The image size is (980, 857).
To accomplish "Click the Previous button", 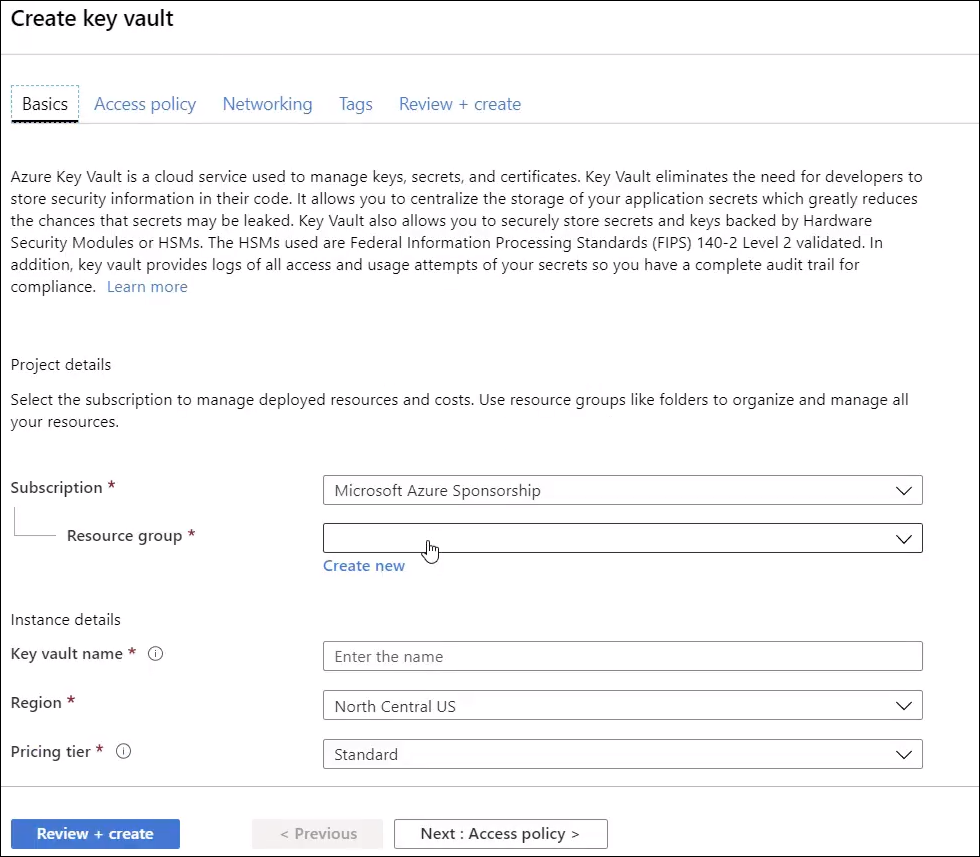I will pos(318,834).
